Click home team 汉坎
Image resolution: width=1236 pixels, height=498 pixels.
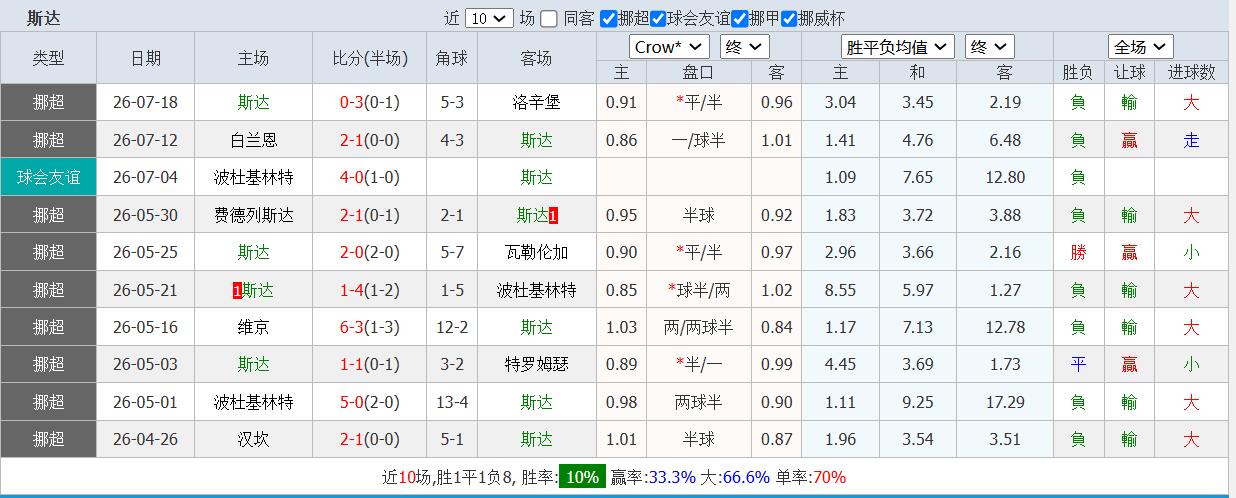[x=254, y=439]
